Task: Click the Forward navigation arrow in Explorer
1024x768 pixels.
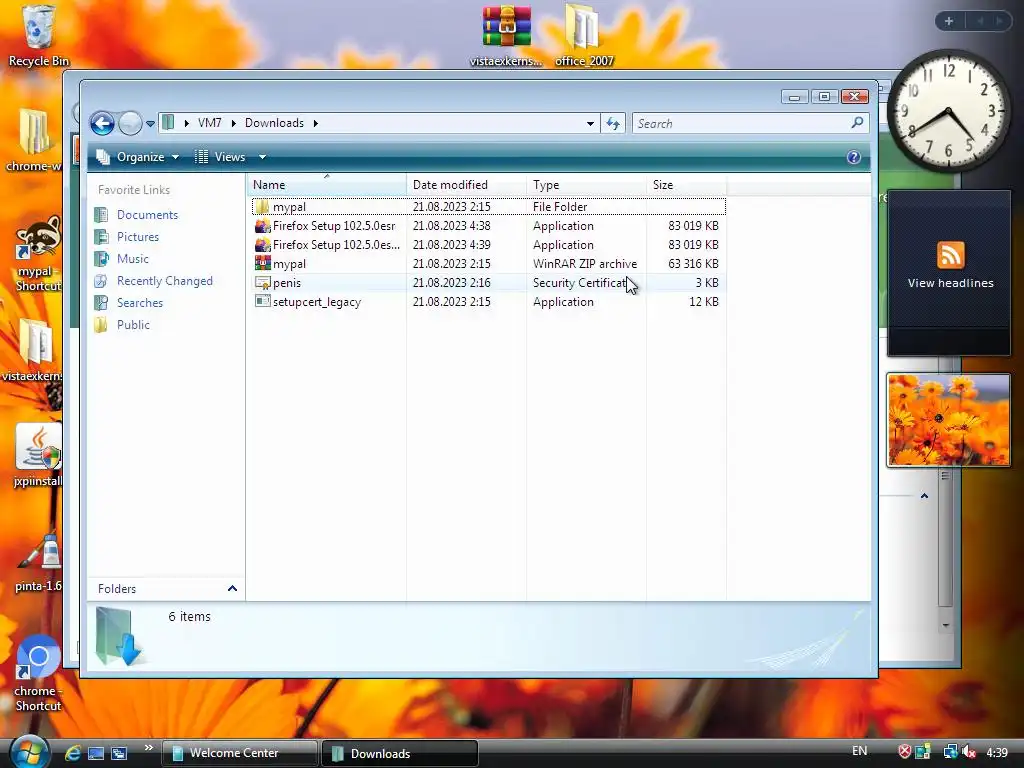Action: click(130, 123)
